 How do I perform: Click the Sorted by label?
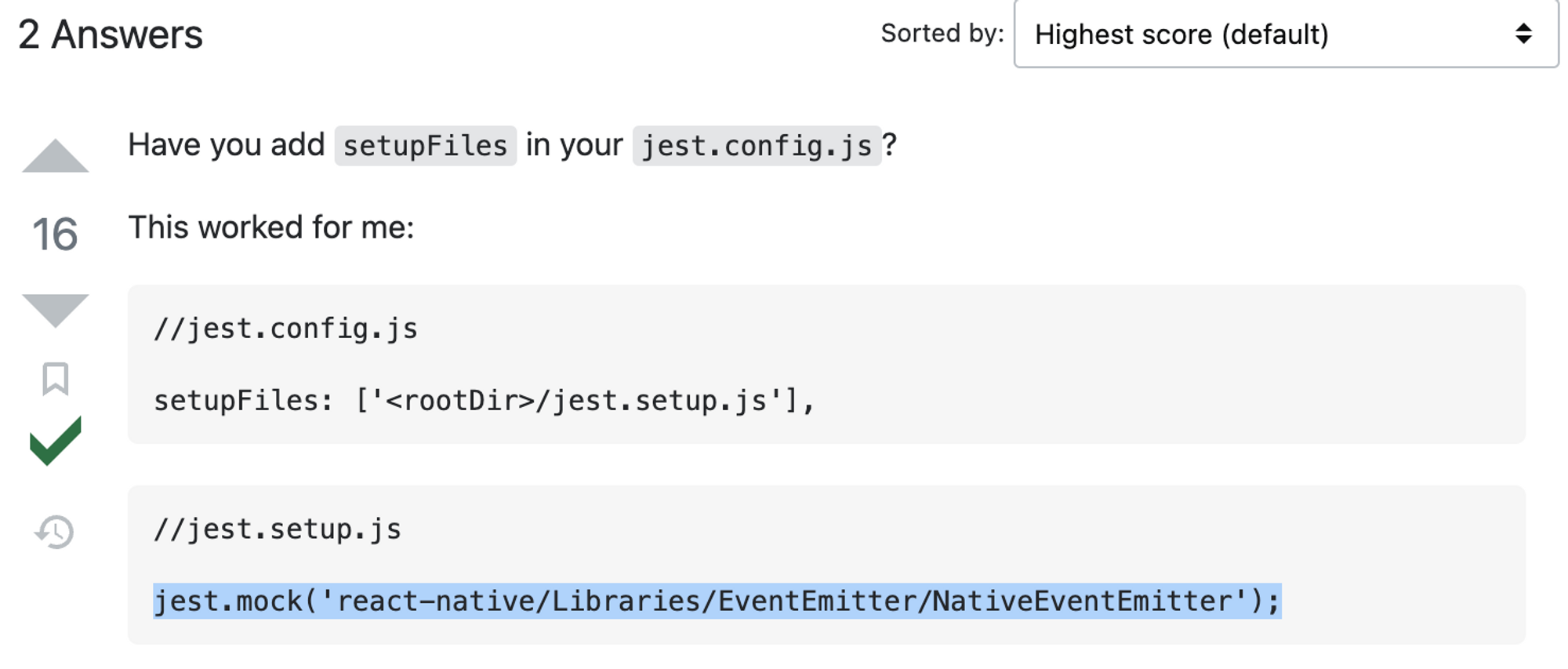[x=941, y=35]
